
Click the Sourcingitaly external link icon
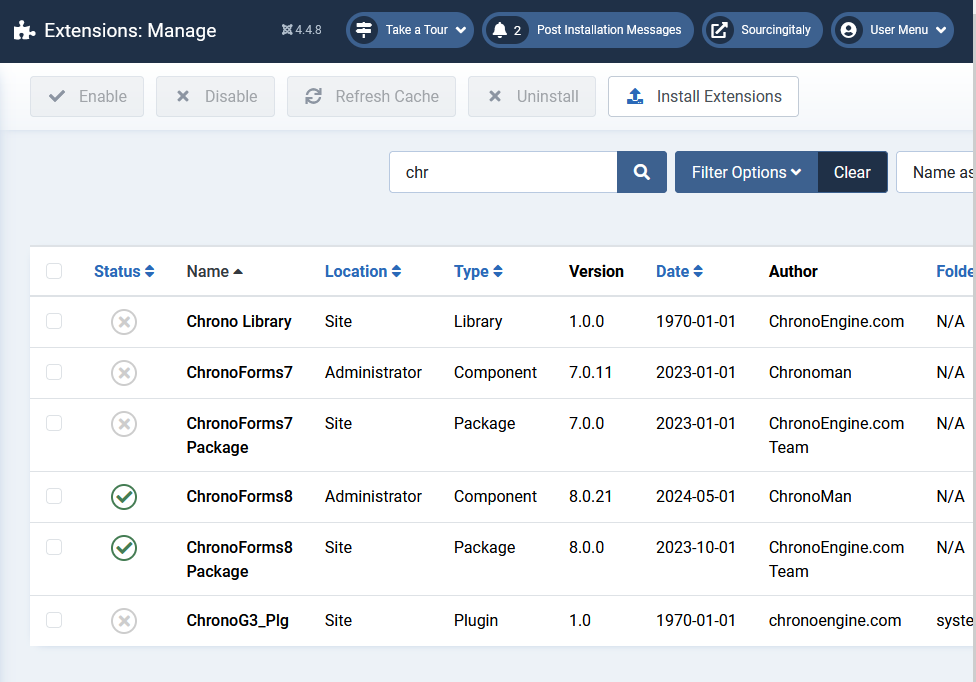720,30
